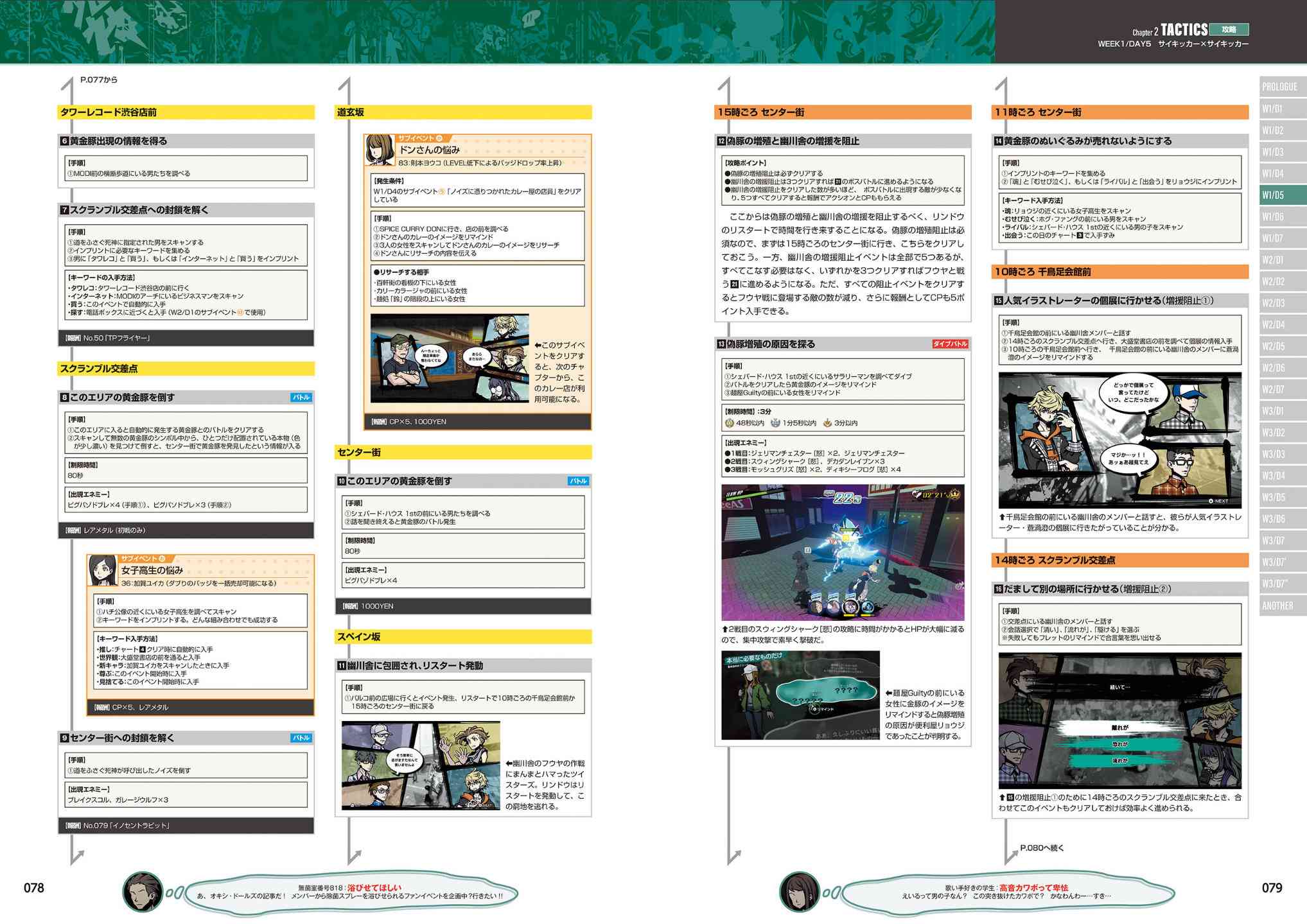Click the yellow タワーレコード渋谷店前 header bar
Image resolution: width=1307 pixels, height=924 pixels.
(186, 112)
